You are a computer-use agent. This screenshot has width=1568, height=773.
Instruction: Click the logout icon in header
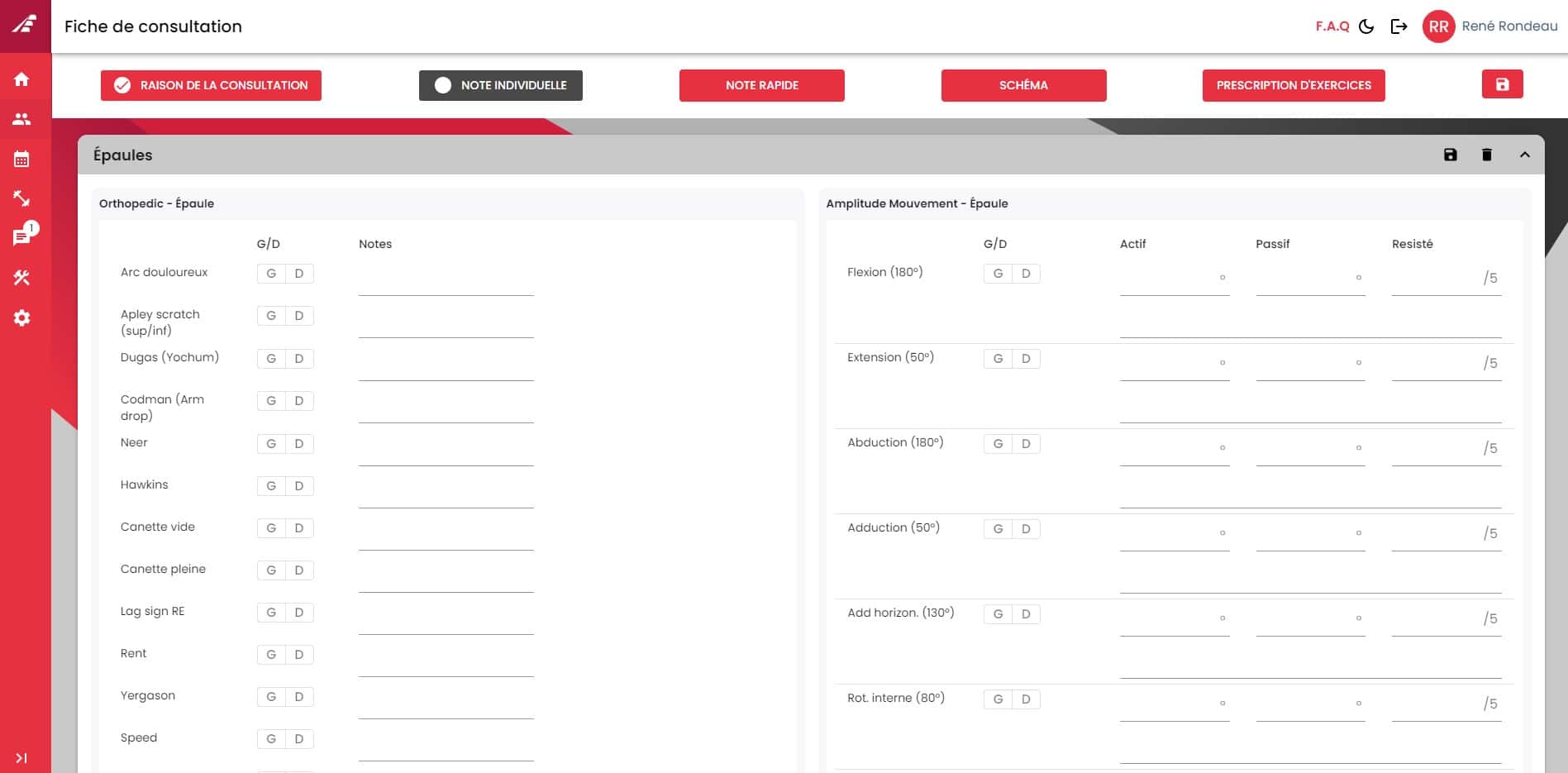[1399, 26]
